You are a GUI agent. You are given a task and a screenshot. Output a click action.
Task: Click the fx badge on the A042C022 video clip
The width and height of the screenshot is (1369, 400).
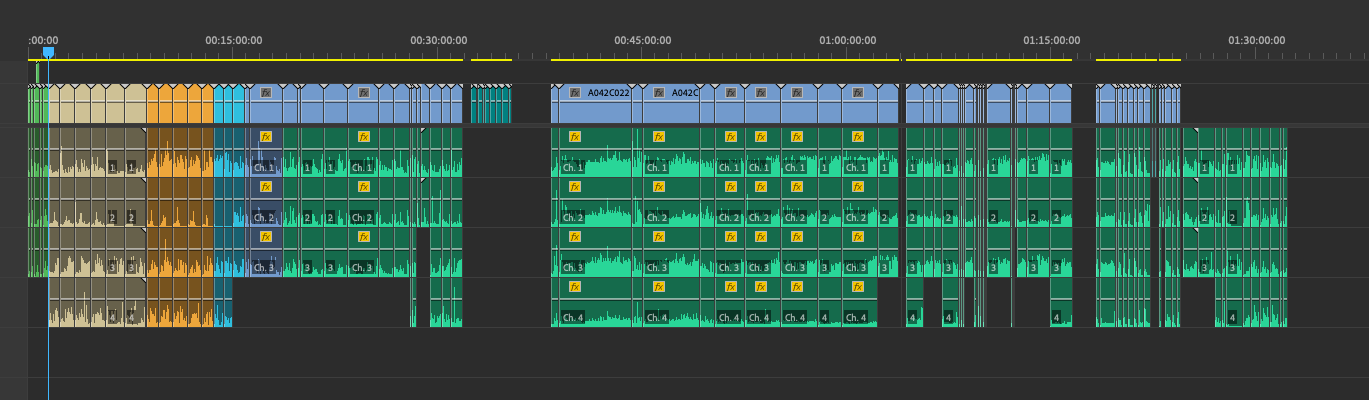click(575, 93)
